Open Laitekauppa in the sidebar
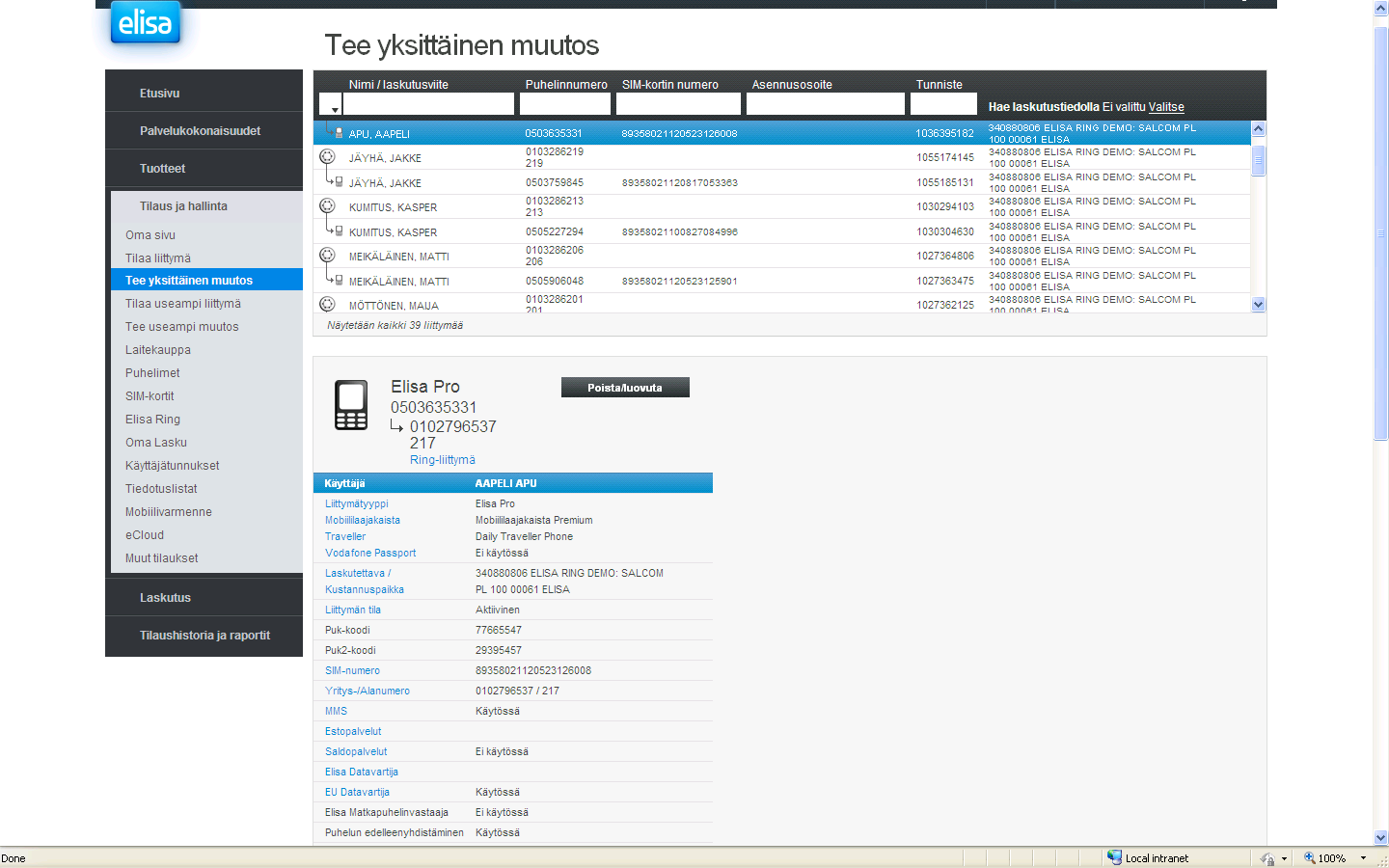Screen dimensions: 1389x868 pos(157,349)
